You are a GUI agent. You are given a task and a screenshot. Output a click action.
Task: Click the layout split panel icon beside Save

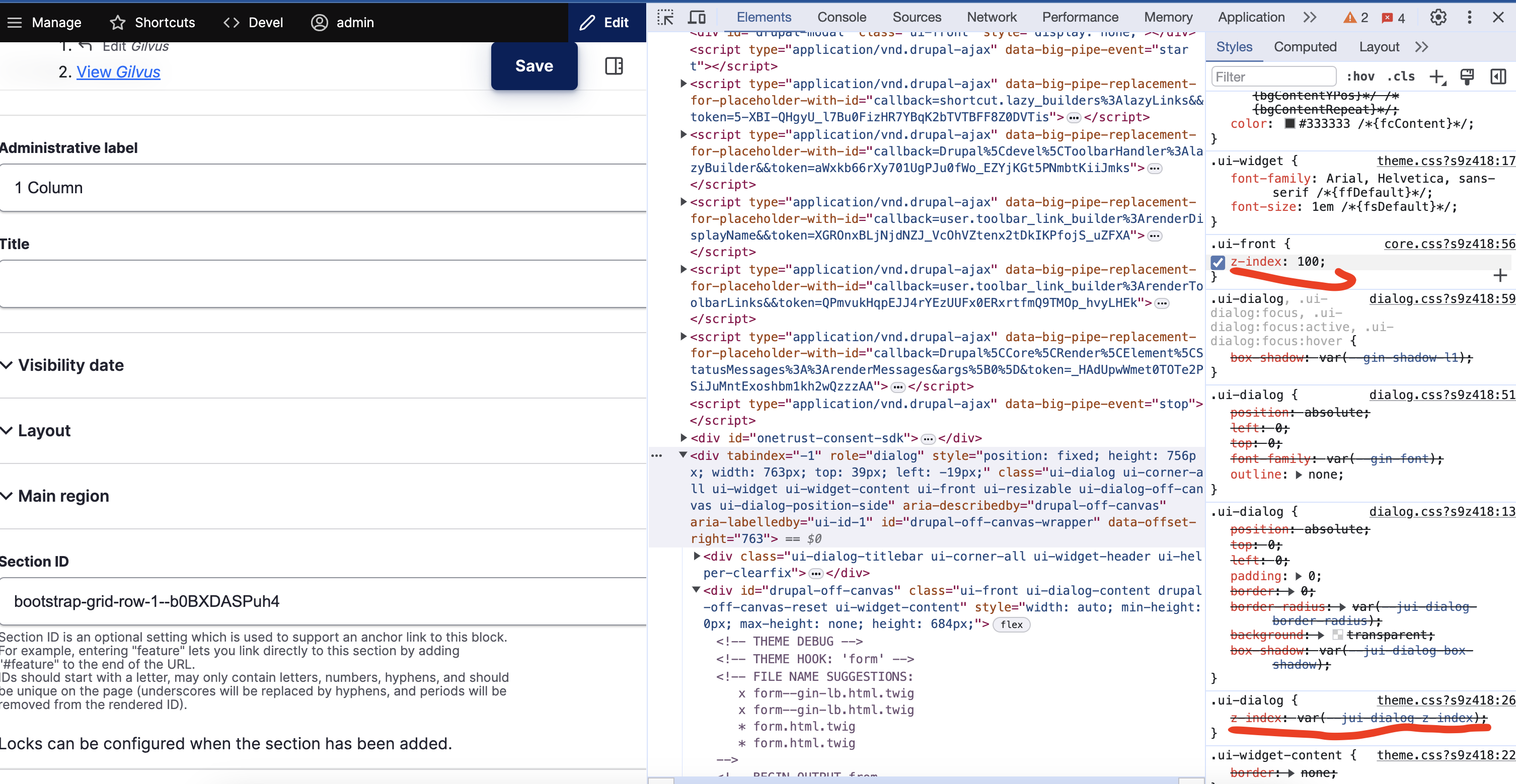pos(615,66)
